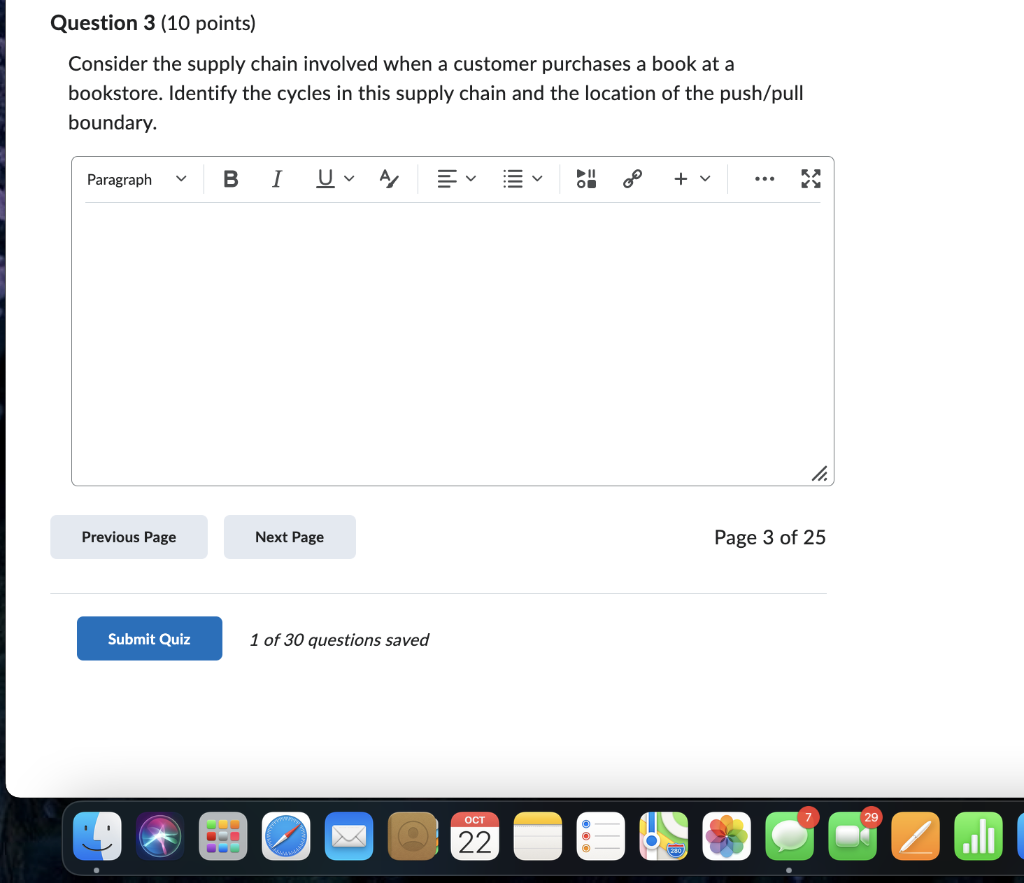The image size is (1024, 883).
Task: Open Finder from the Dock
Action: [97, 837]
